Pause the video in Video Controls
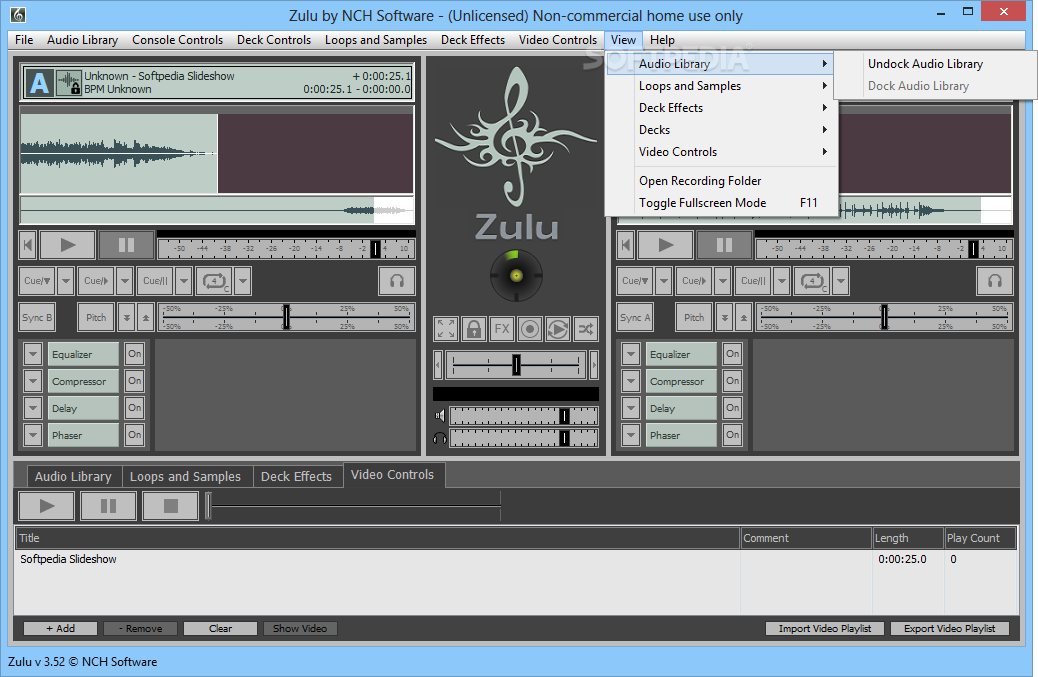 pyautogui.click(x=109, y=506)
